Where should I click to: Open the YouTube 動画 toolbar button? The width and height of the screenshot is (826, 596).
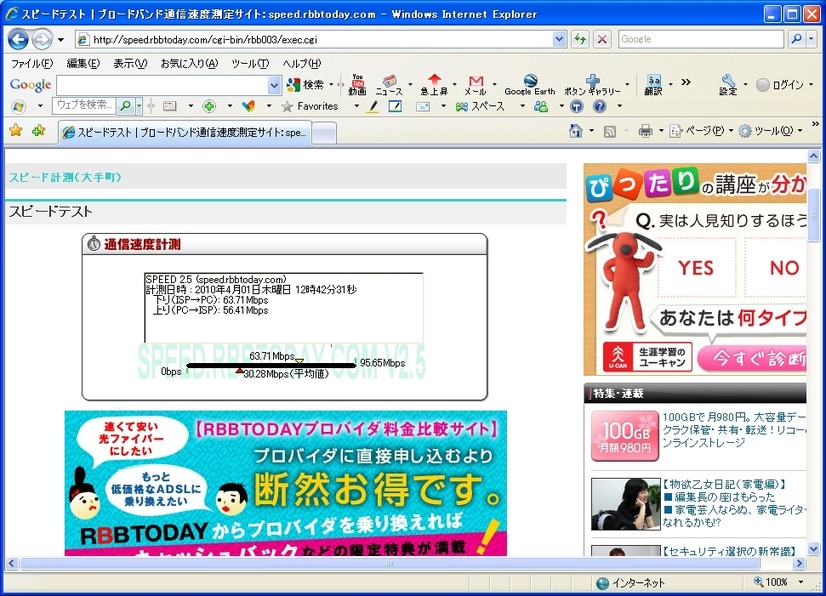coord(358,84)
